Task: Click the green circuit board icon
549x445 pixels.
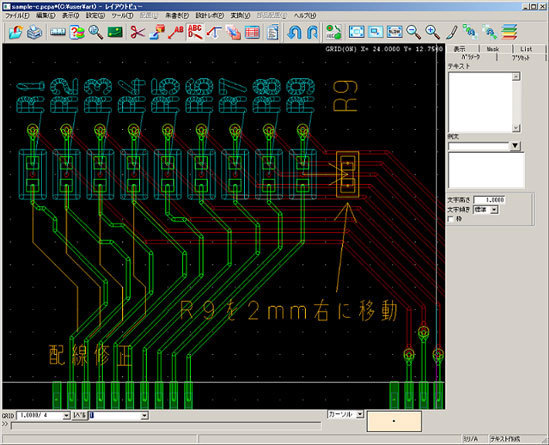Action: [x=115, y=32]
